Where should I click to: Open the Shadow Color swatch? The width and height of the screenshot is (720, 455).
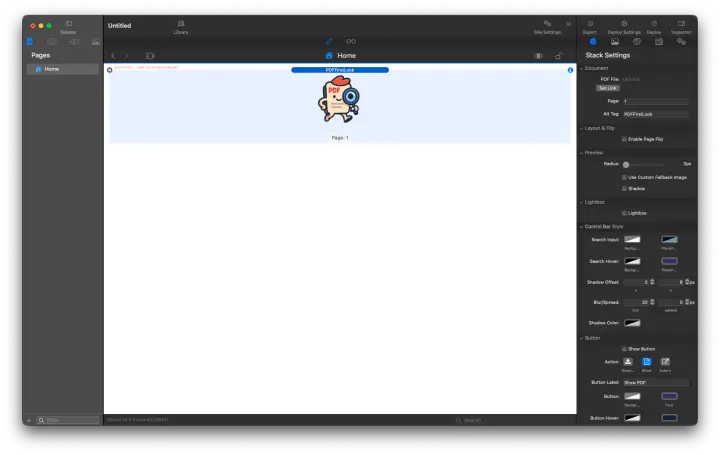pyautogui.click(x=632, y=323)
